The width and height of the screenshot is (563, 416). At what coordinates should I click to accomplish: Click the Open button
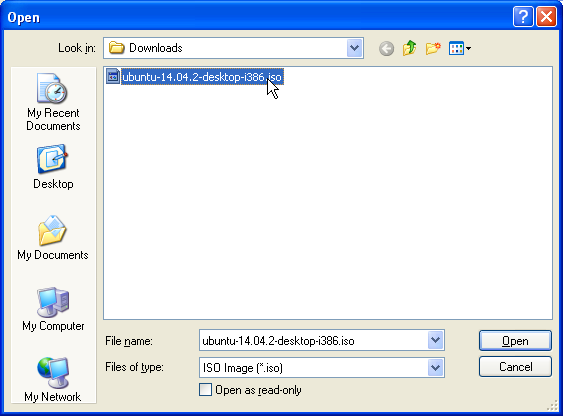pyautogui.click(x=515, y=341)
